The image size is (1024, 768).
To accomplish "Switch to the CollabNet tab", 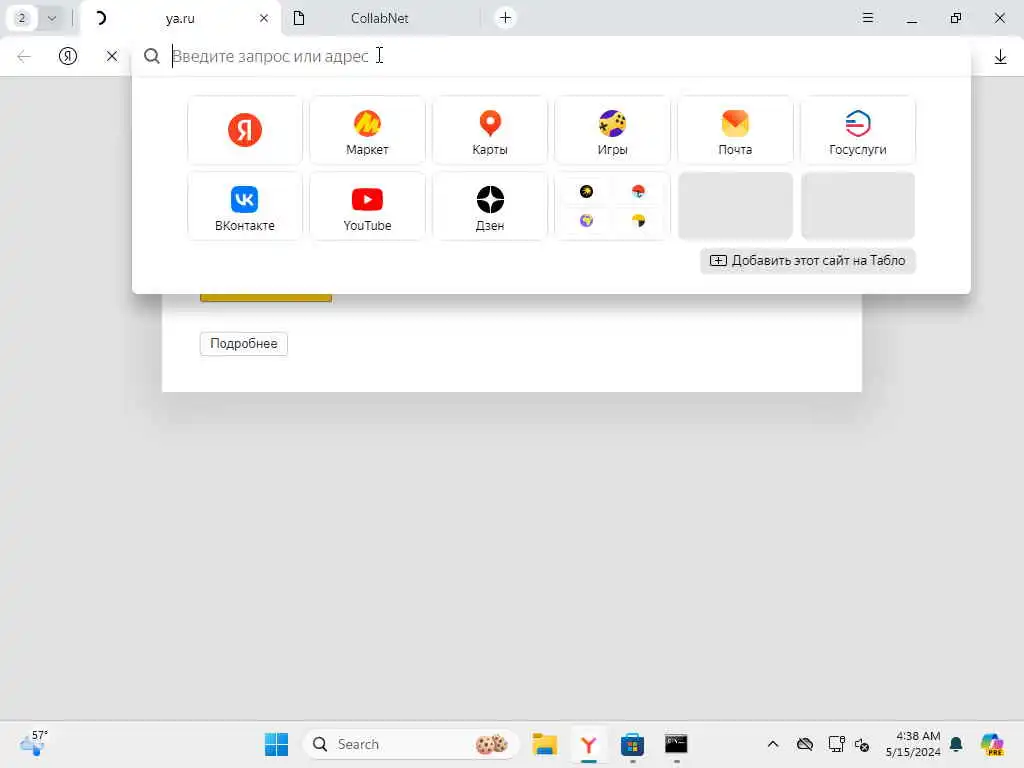I will [379, 18].
